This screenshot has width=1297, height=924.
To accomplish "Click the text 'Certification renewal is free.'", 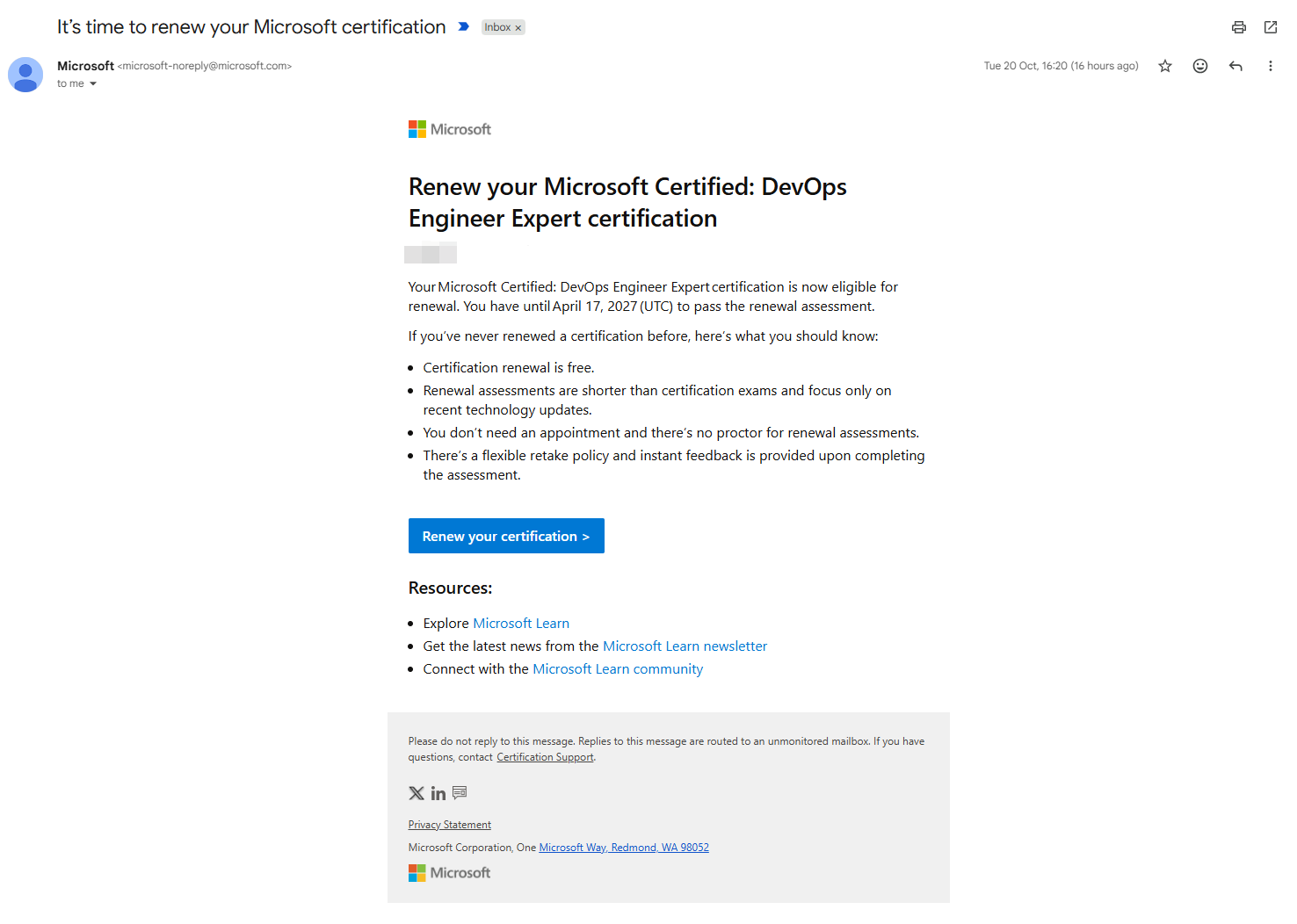I will coord(509,368).
